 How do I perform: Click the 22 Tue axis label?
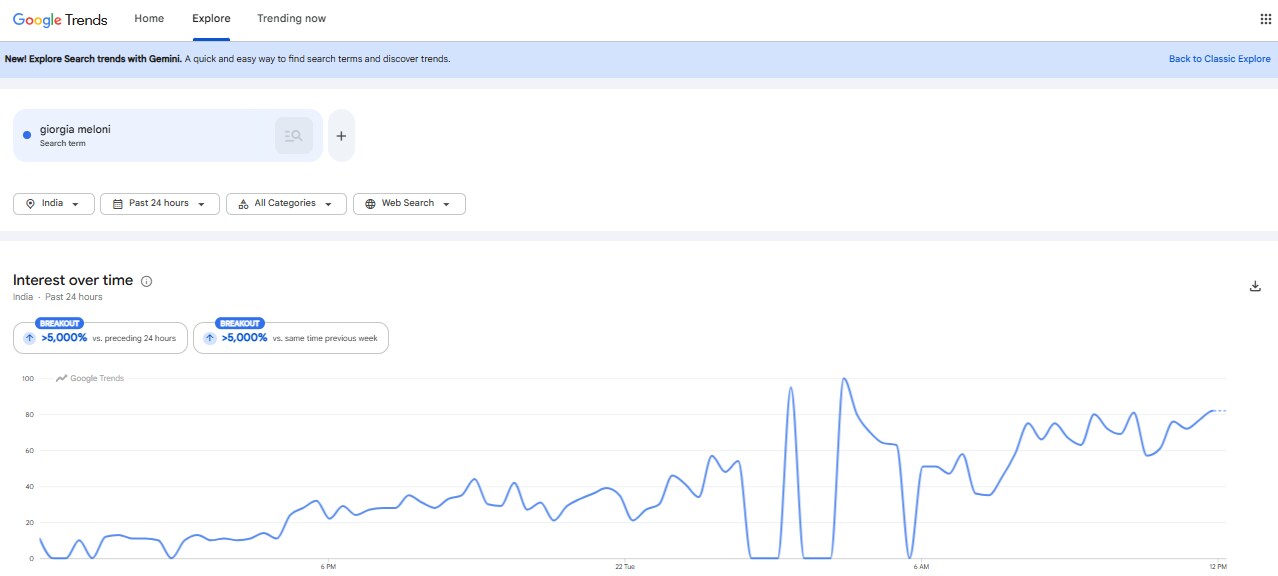tap(625, 568)
